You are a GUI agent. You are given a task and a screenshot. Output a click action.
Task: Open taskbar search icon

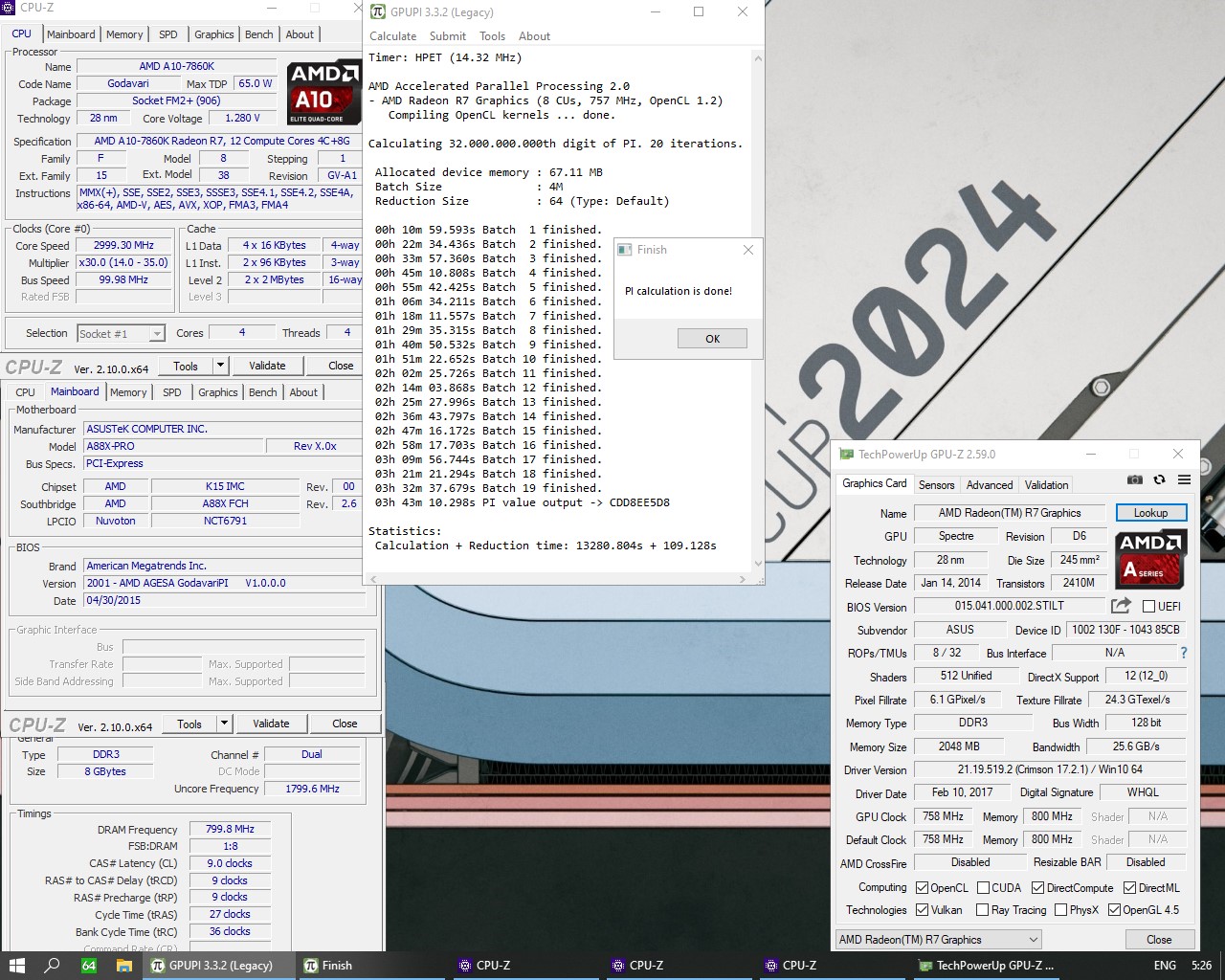tap(53, 966)
